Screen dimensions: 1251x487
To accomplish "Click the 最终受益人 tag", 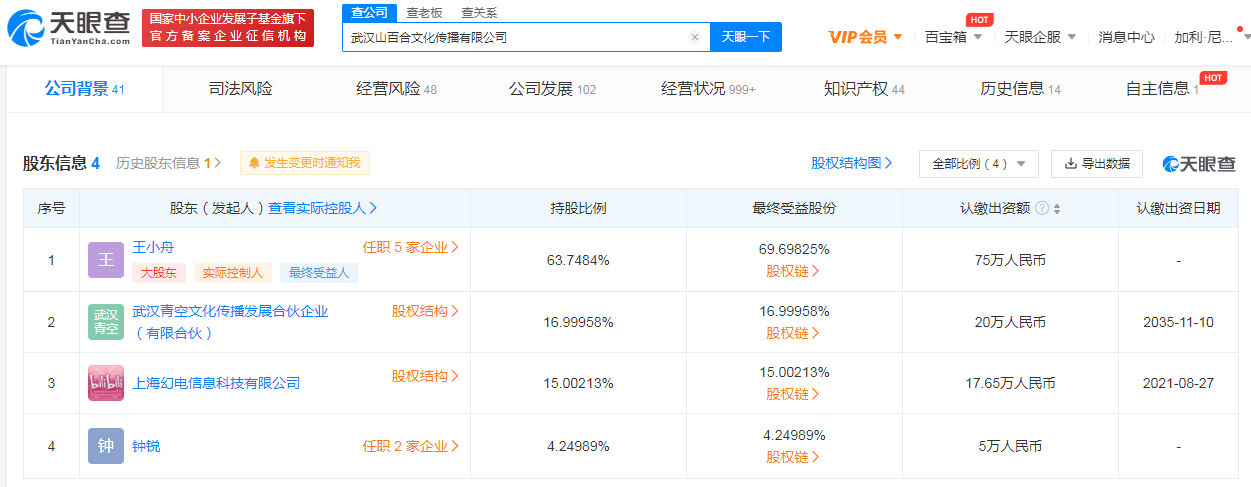I will click(x=318, y=272).
